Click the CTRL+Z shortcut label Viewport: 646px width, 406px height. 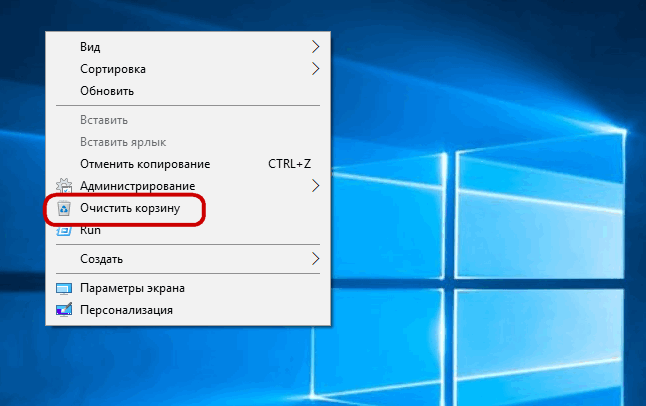289,164
